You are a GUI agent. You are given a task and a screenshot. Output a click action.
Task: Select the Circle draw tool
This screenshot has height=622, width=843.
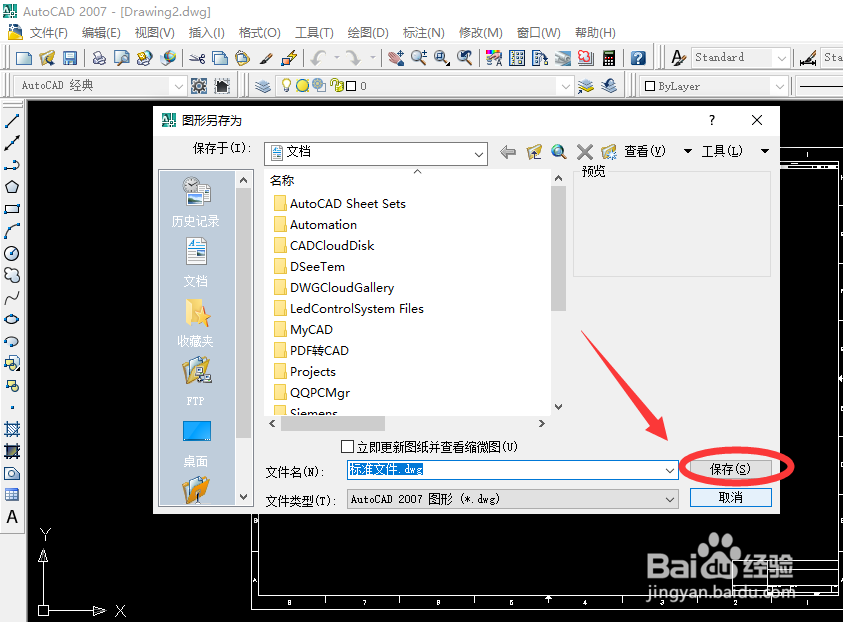pos(12,253)
